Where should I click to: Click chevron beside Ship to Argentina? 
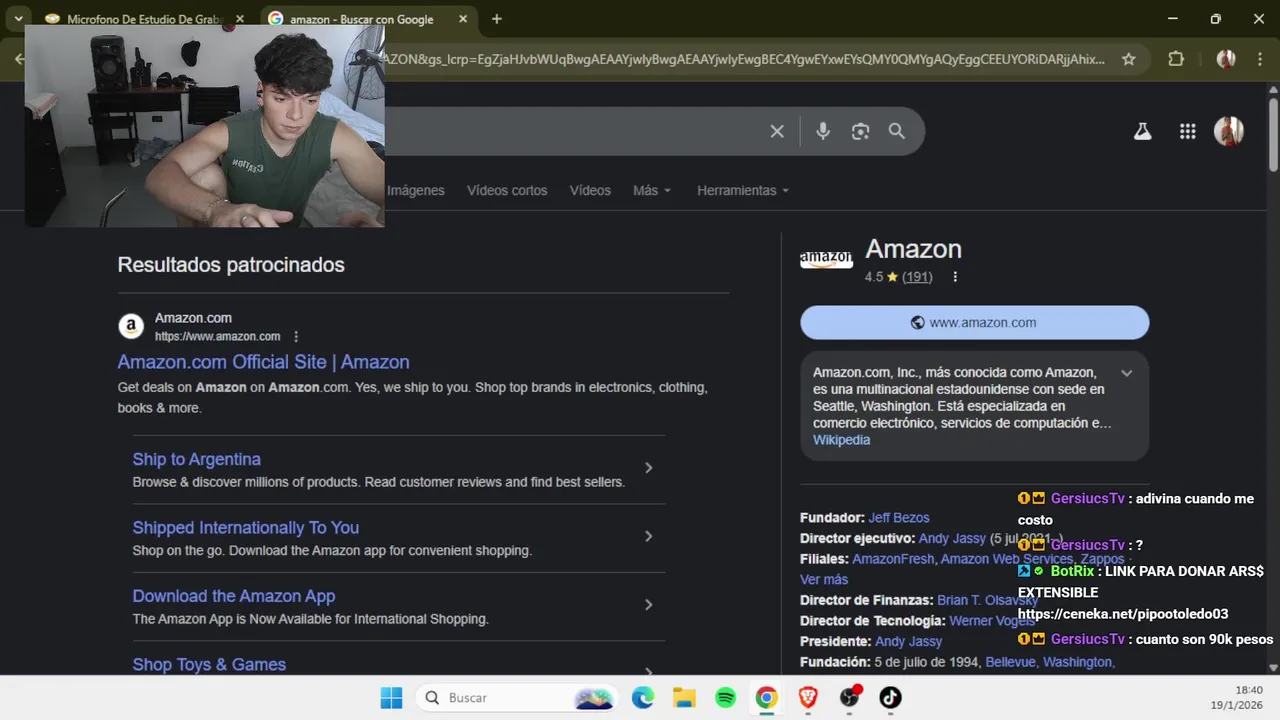[648, 468]
